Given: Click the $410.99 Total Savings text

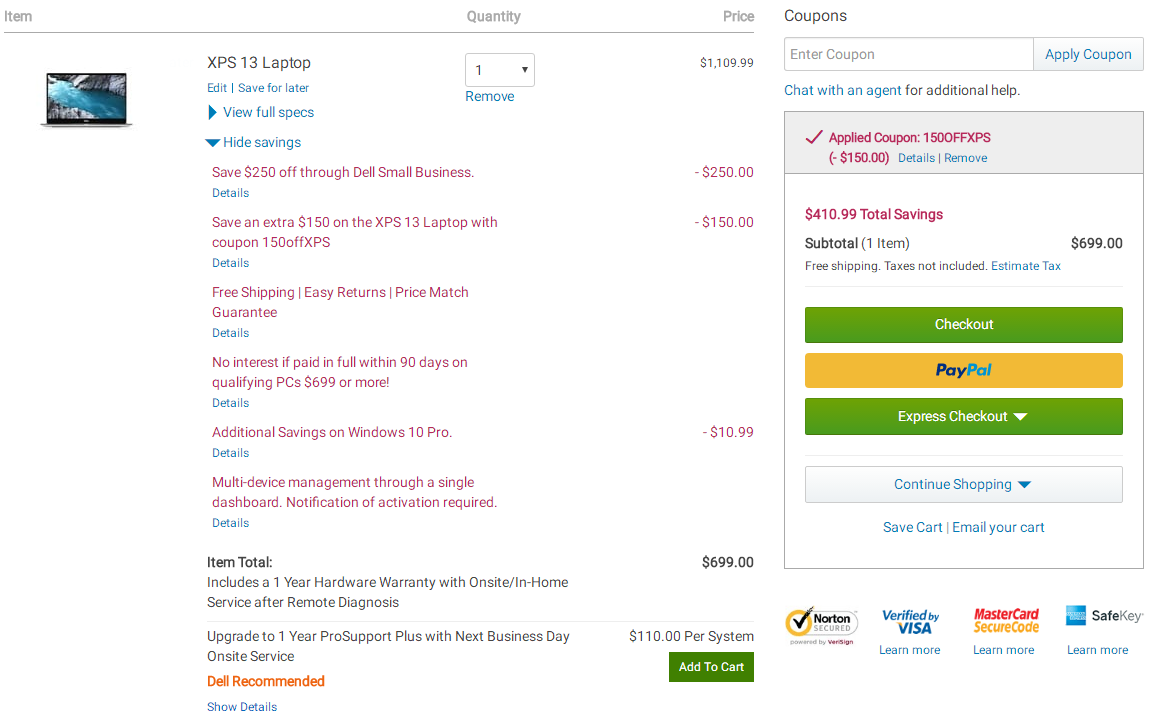Looking at the screenshot, I should [x=874, y=215].
